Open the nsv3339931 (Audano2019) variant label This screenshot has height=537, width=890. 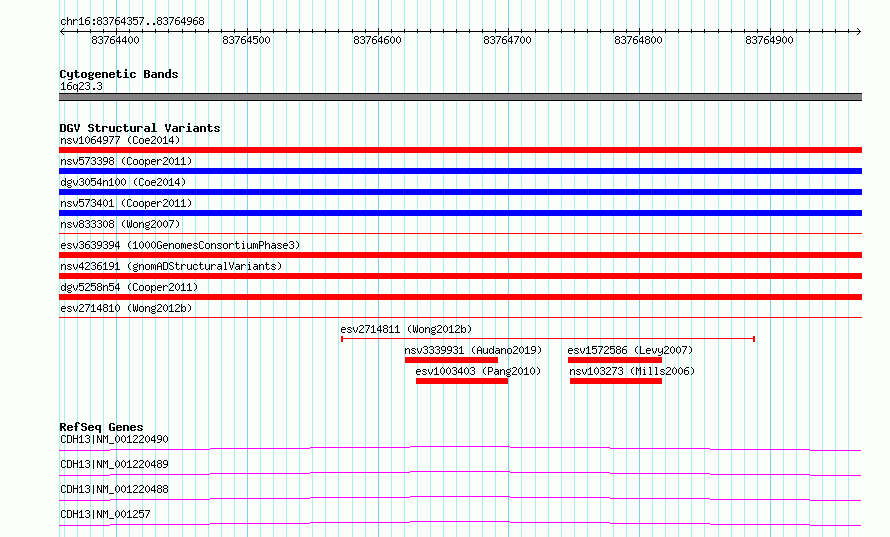[x=473, y=350]
